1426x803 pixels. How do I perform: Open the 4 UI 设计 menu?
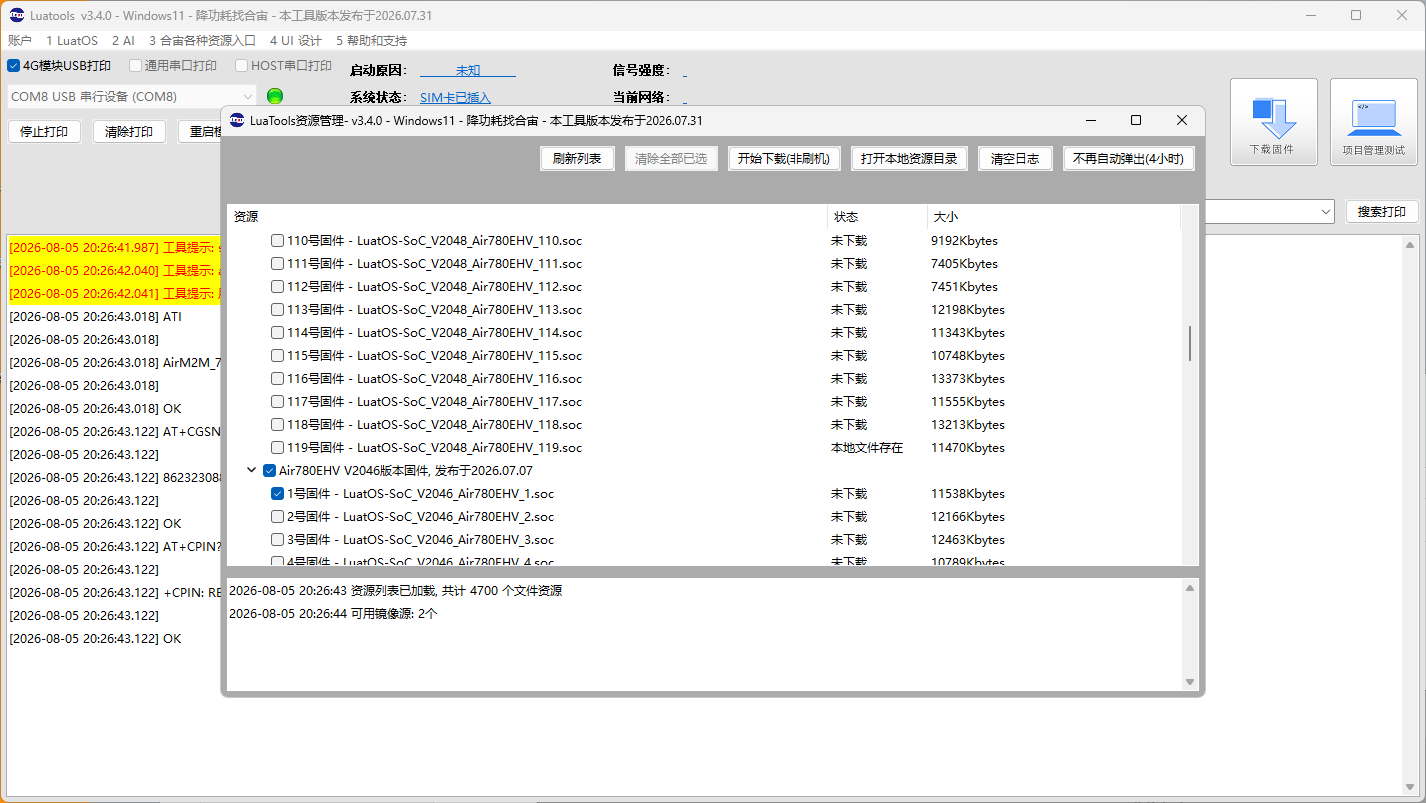coord(296,41)
